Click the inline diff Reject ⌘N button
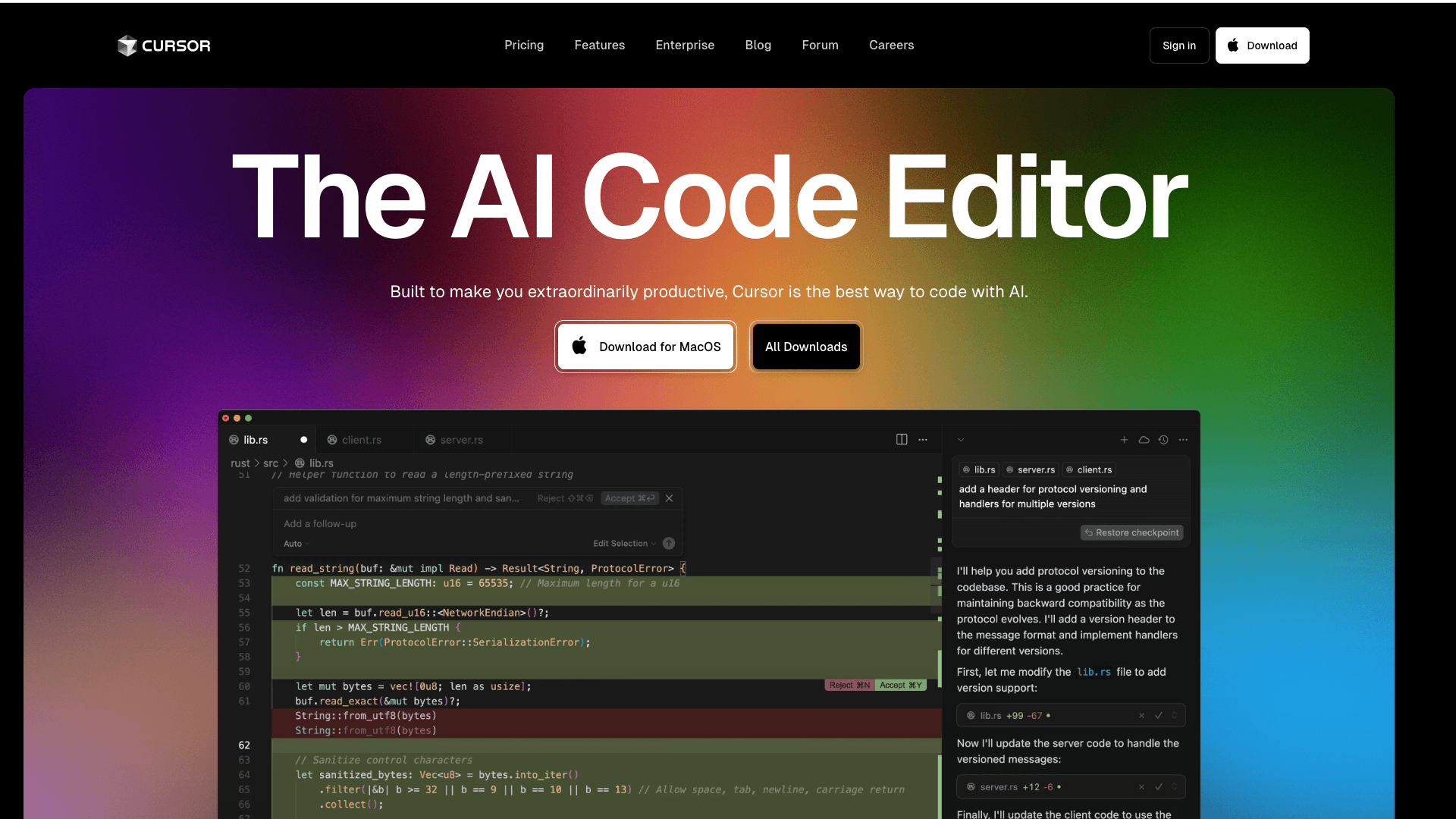The height and width of the screenshot is (819, 1456). point(849,685)
